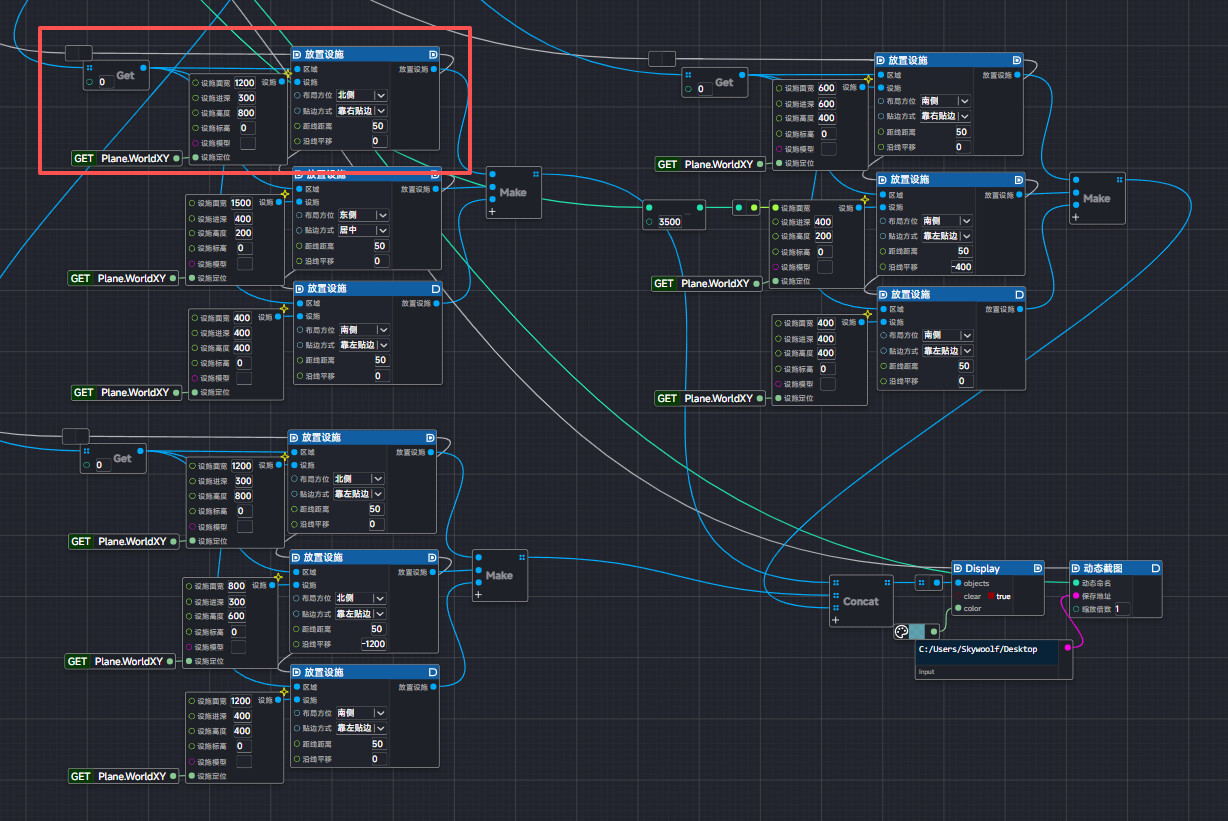Viewport: 1228px width, 821px height.
Task: Click the objects input port on Display
Action: tap(958, 583)
